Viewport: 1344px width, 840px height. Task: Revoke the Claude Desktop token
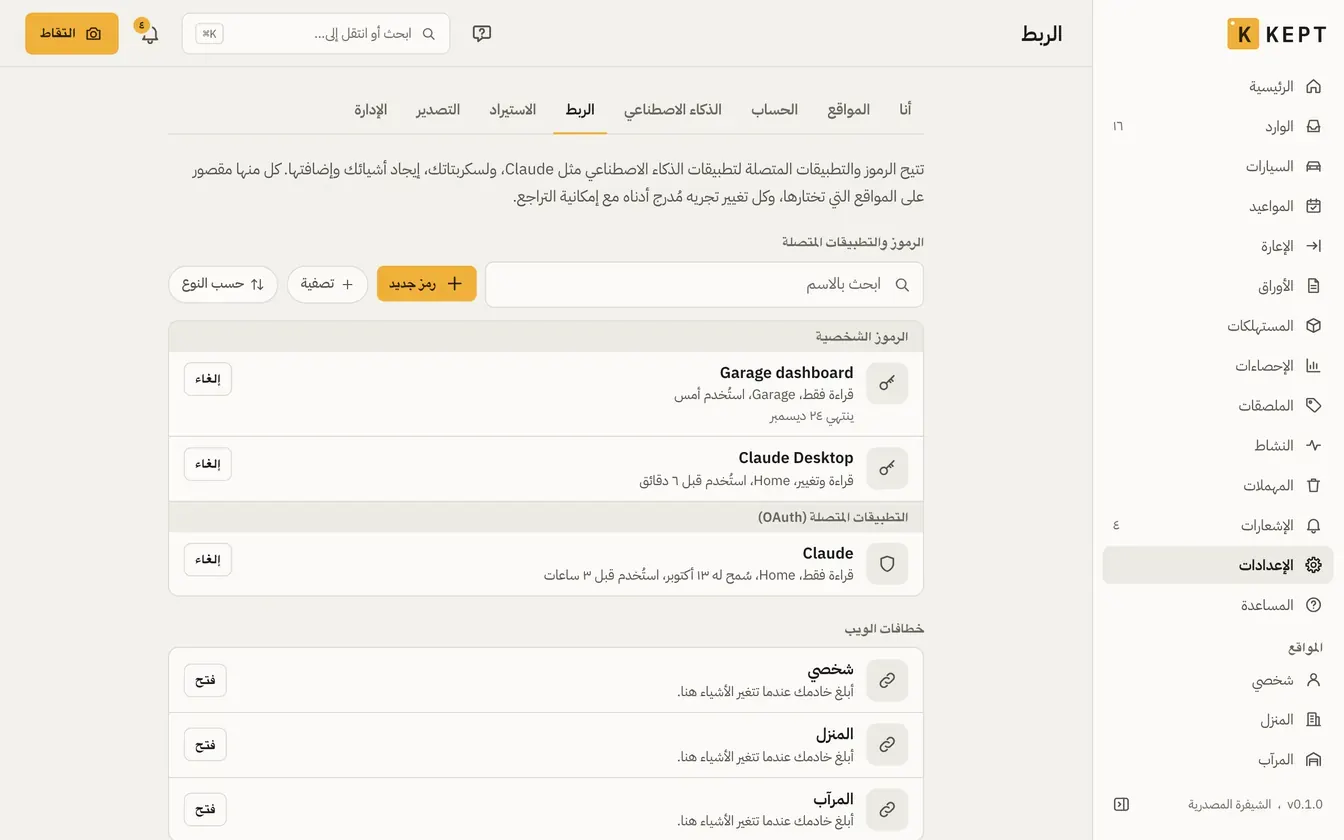[x=208, y=464]
